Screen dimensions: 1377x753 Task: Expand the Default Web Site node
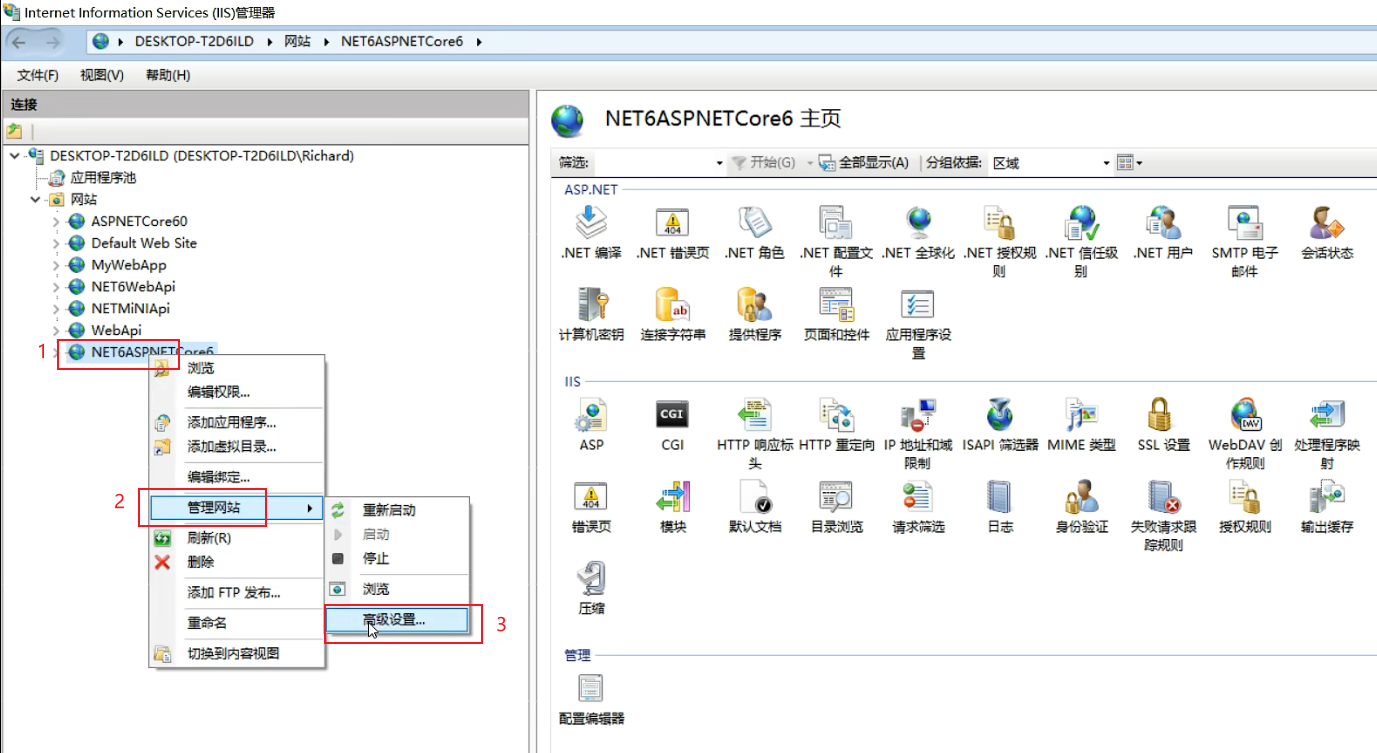point(56,244)
